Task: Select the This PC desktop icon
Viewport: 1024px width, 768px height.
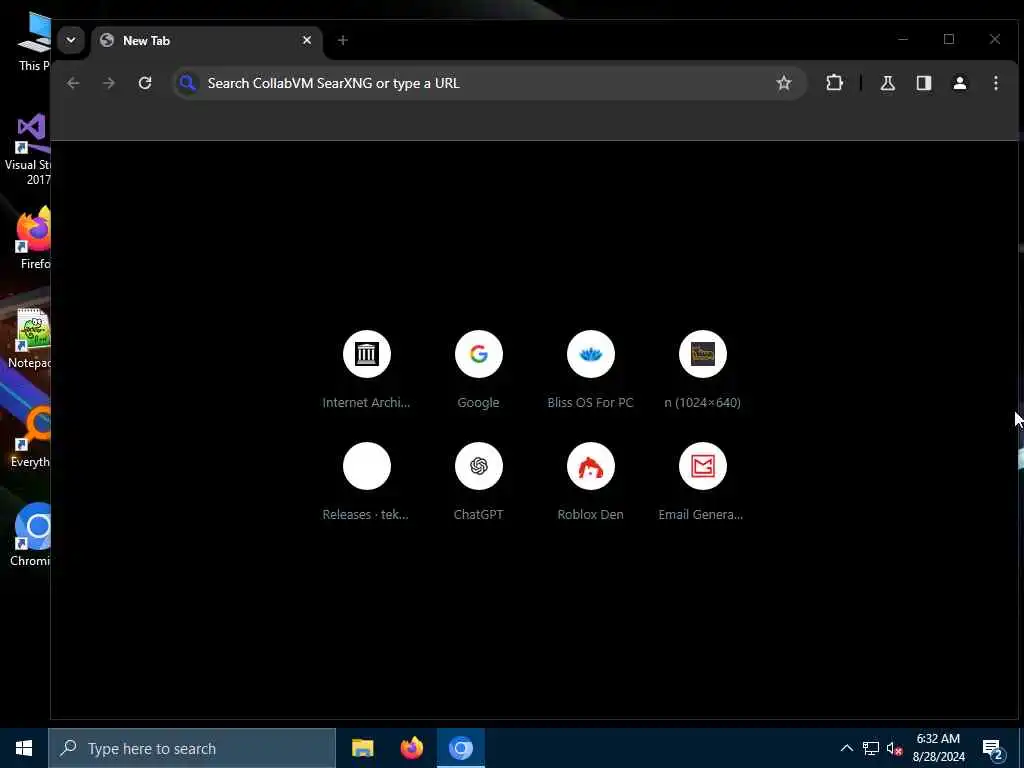Action: point(33,40)
